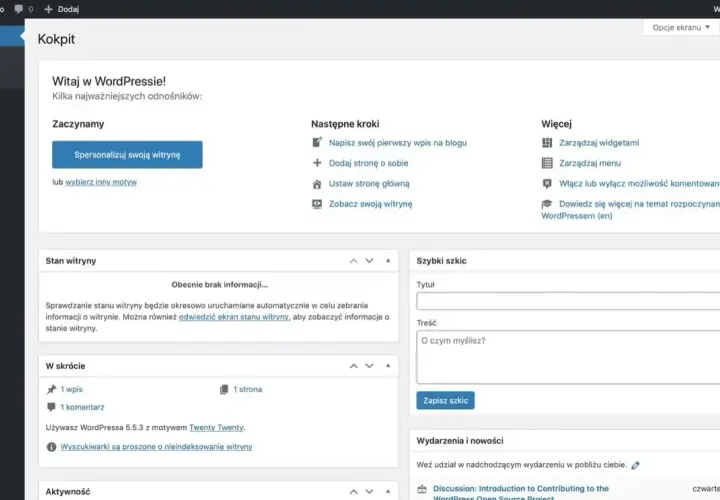The height and width of the screenshot is (500, 720).
Task: Click the house icon beside Ustaw stronę główną
Action: (317, 184)
